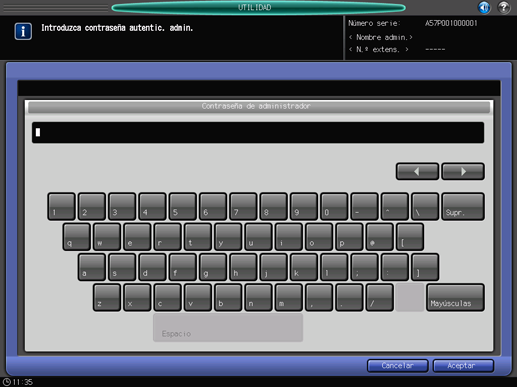Tap the l key

(334, 267)
